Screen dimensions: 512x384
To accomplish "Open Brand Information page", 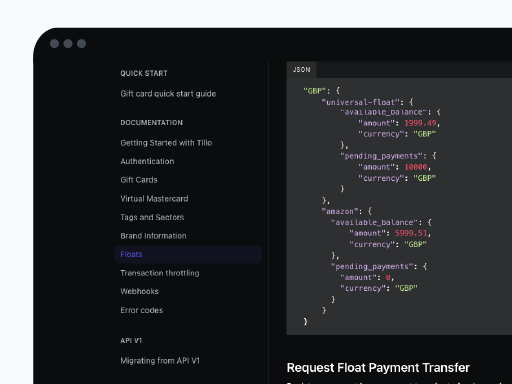I will tap(153, 236).
